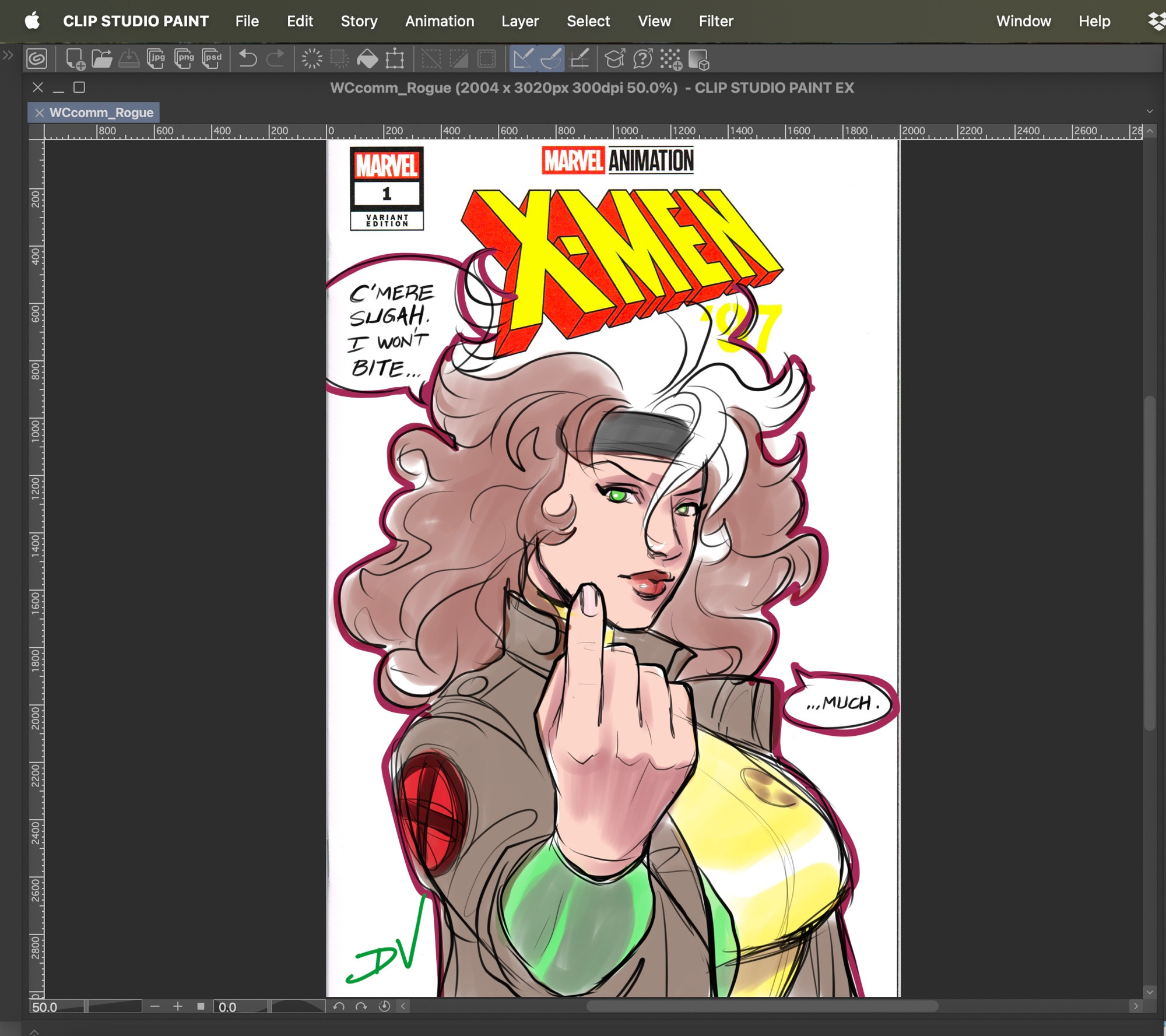Click the 3D material cube icon
This screenshot has height=1036, width=1166.
click(x=698, y=59)
